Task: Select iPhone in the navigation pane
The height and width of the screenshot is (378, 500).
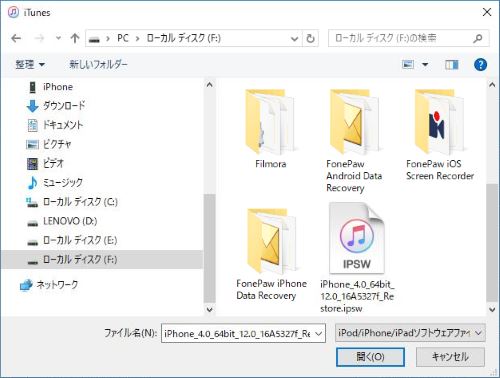Action: 58,87
